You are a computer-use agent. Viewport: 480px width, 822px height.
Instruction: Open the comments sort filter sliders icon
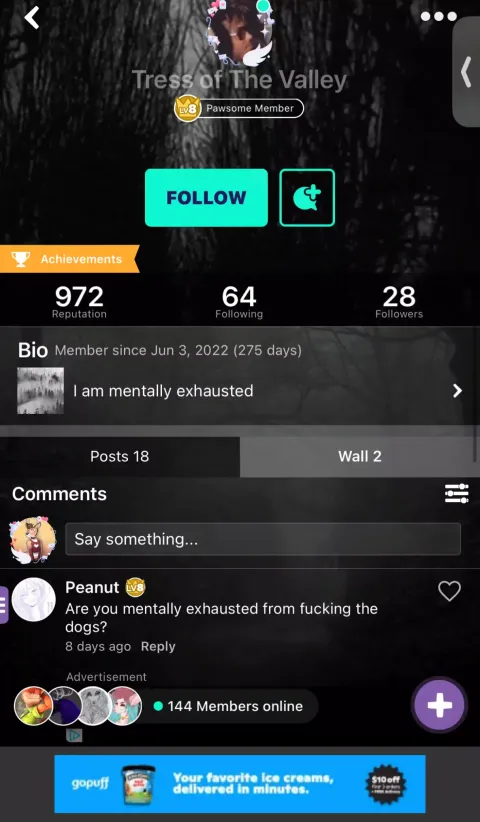[x=456, y=494]
